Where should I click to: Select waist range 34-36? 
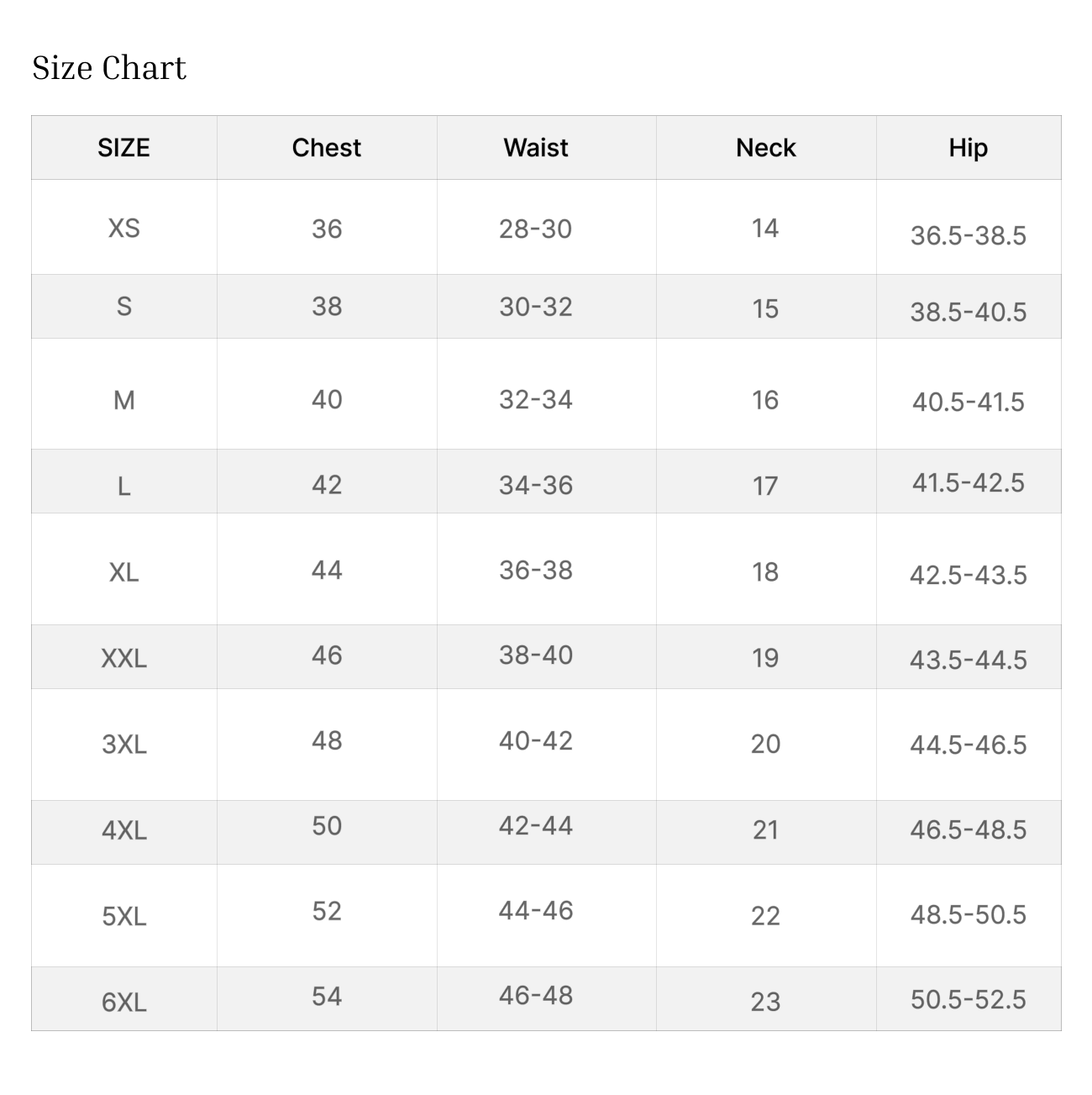536,485
